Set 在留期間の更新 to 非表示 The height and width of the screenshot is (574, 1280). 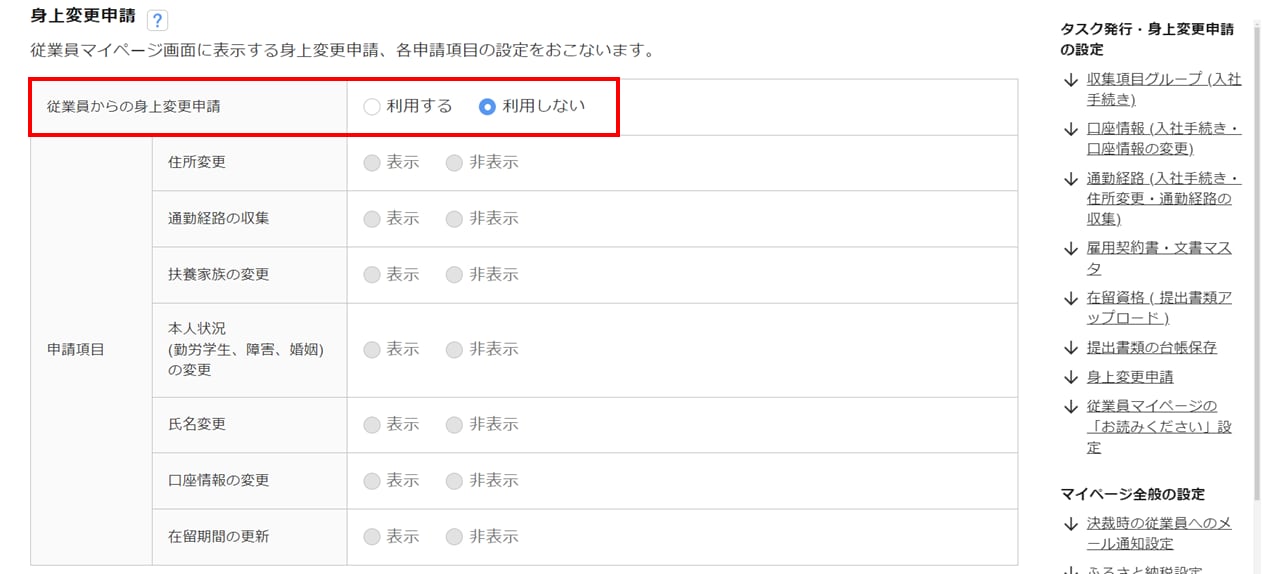(454, 537)
